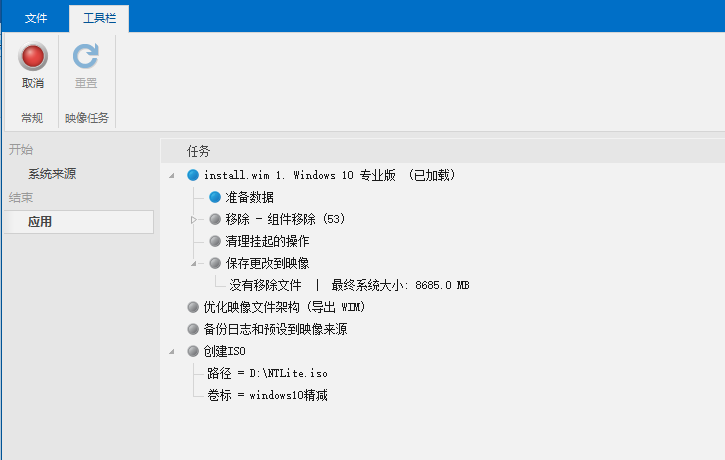The width and height of the screenshot is (725, 460).
Task: Click the gray dot beside 清理挂起的操作
Action: pos(215,241)
